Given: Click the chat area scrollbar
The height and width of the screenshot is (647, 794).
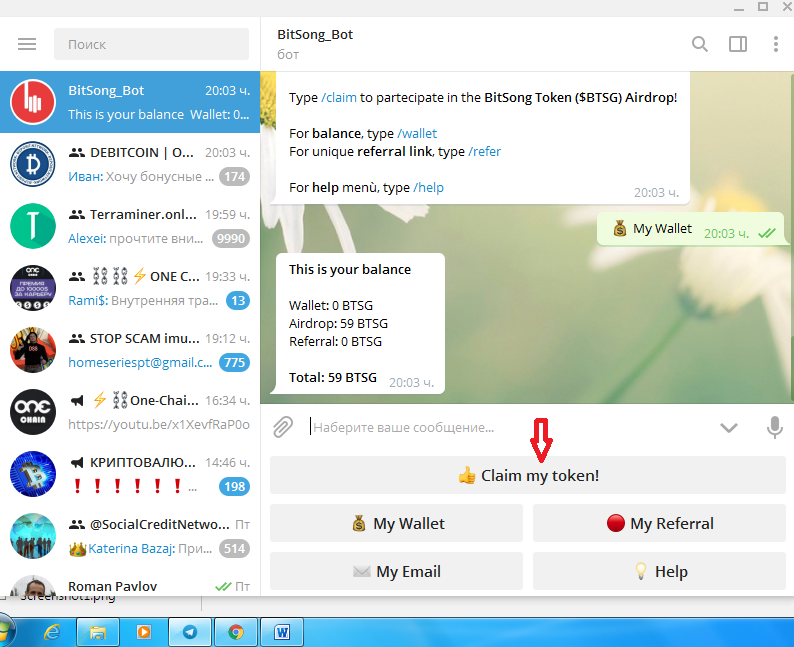Looking at the screenshot, I should (x=791, y=238).
